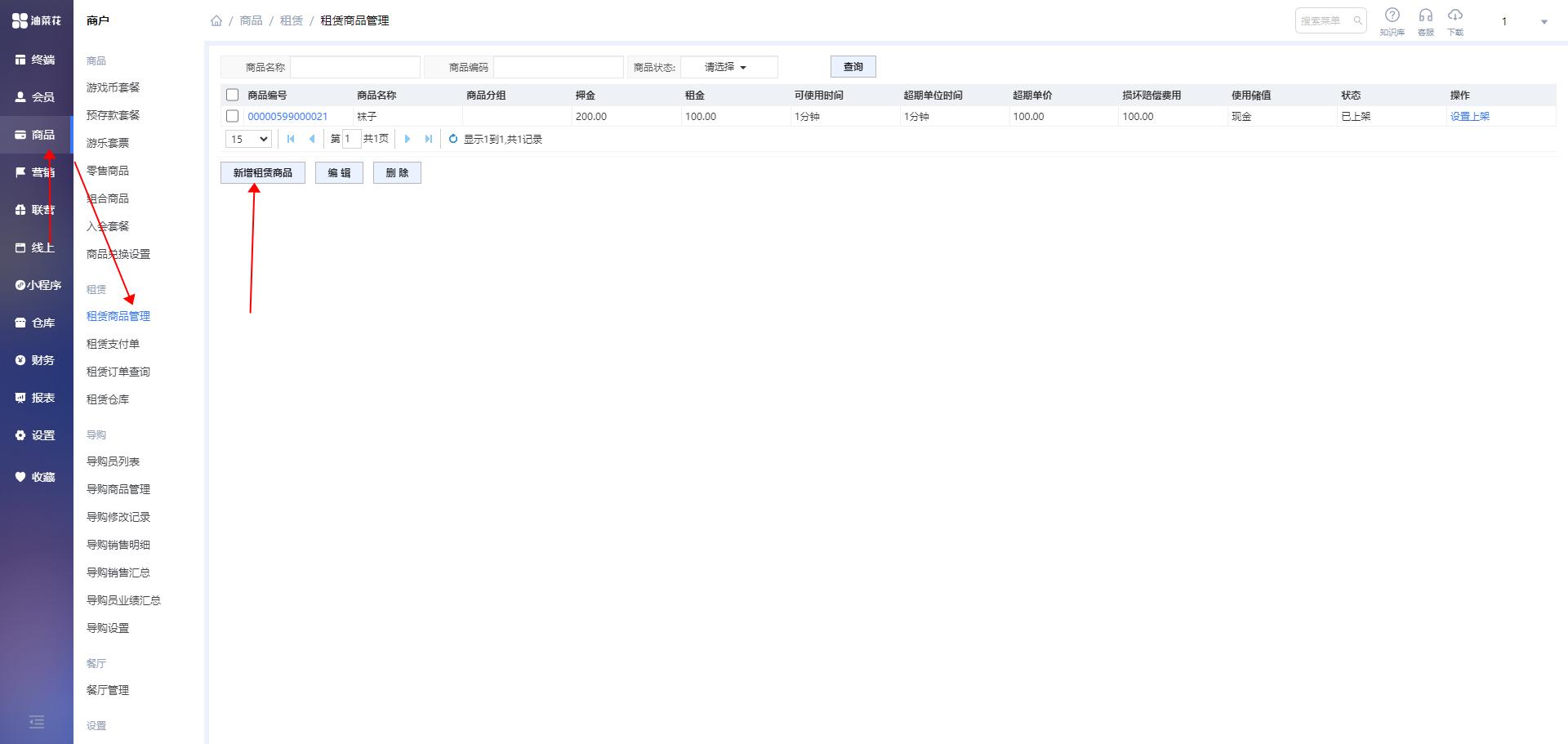This screenshot has height=744, width=1568.
Task: Open 餐厅管理 in the submenu
Action: tap(108, 690)
